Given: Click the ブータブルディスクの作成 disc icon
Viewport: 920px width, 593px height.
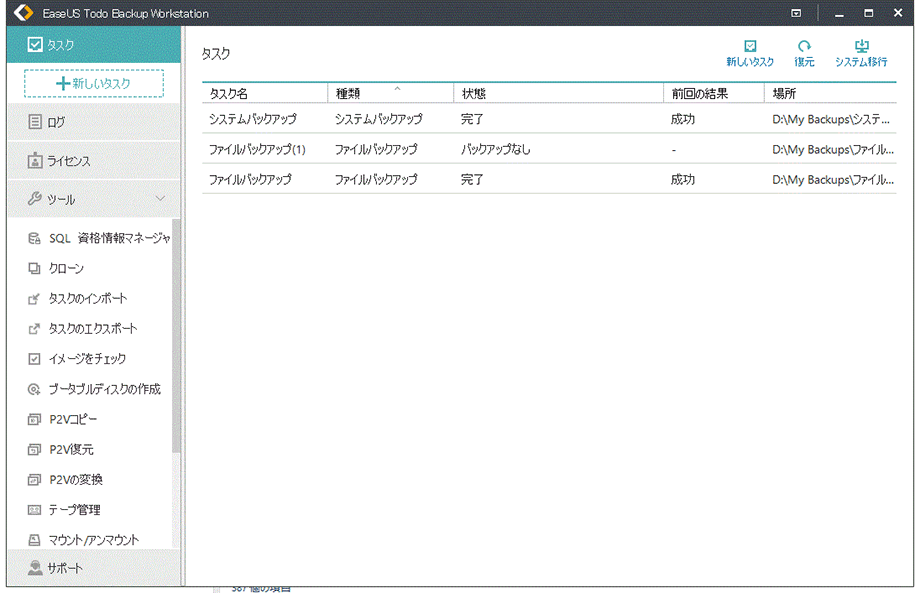Looking at the screenshot, I should 34,389.
